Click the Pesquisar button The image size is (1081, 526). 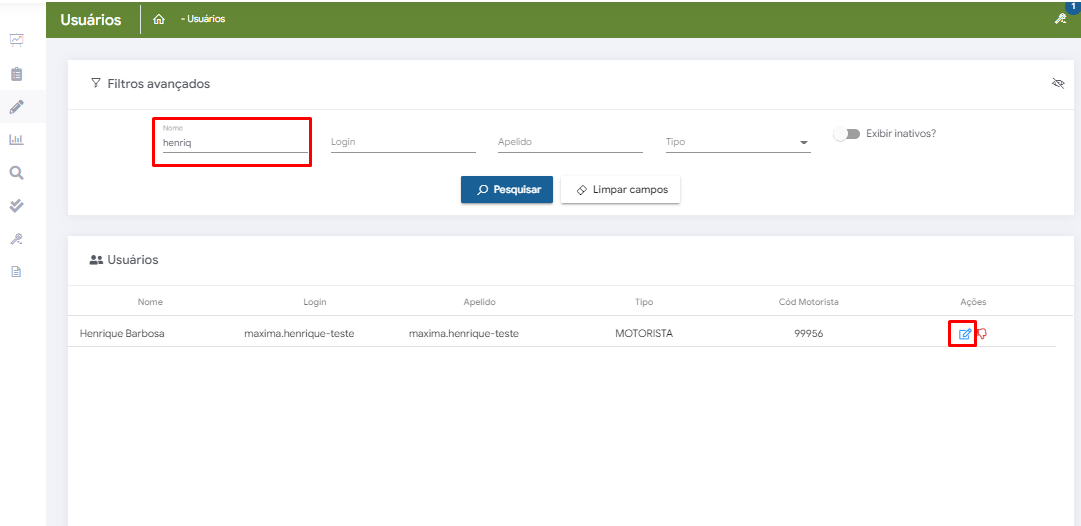coord(506,190)
